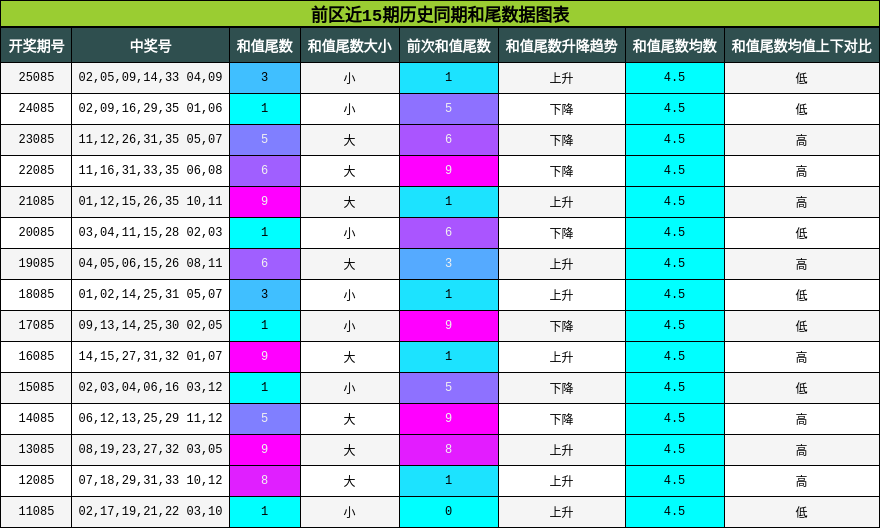The image size is (880, 528).
Task: Click 和值尾数 cell 9 in row 21085
Action: click(x=265, y=201)
